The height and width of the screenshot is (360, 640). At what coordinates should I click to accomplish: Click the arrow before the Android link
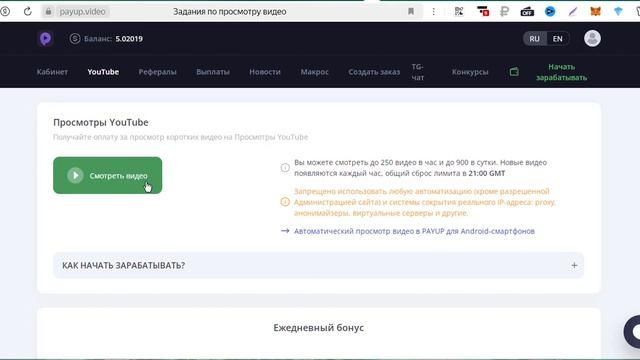tap(285, 231)
